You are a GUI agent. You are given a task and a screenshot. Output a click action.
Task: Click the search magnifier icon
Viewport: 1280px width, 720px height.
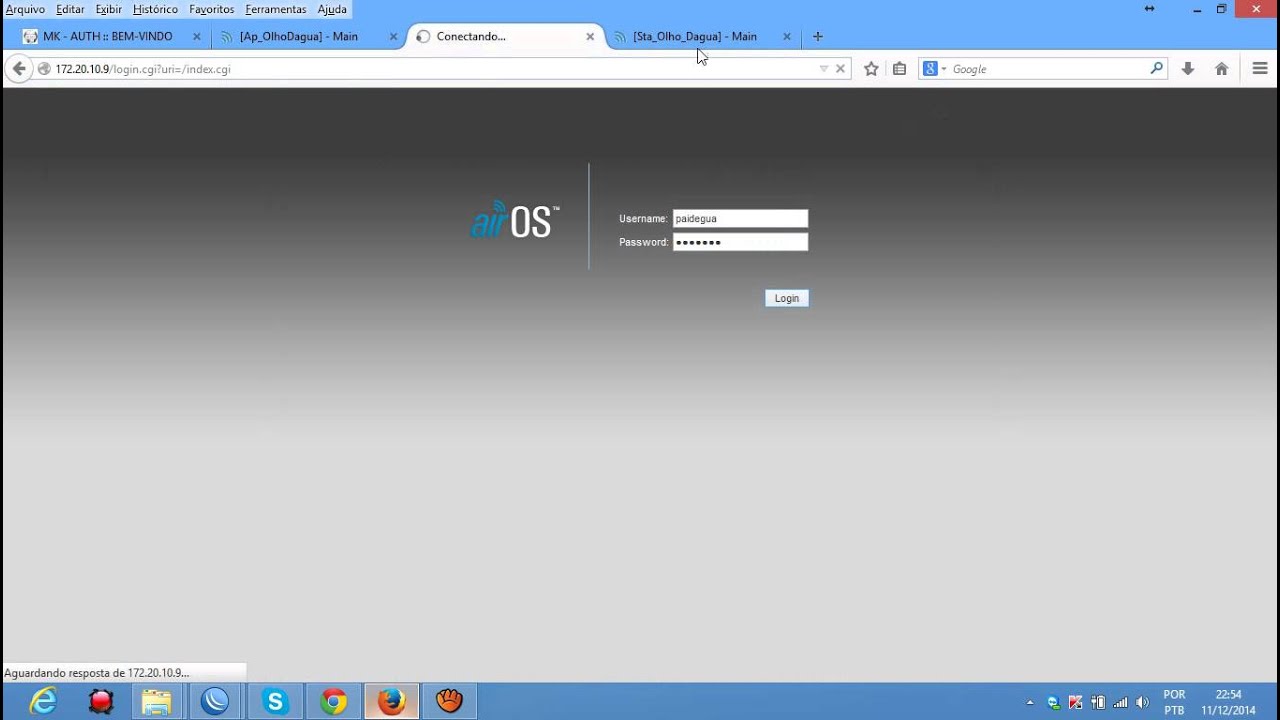(1157, 69)
